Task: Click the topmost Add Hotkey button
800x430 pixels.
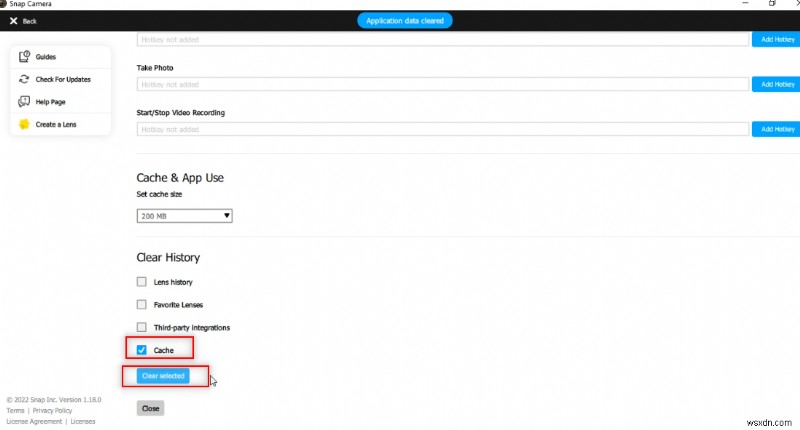Action: pos(776,39)
